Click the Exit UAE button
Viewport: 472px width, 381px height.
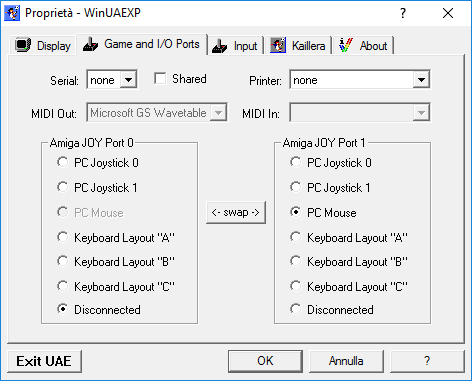pos(44,361)
